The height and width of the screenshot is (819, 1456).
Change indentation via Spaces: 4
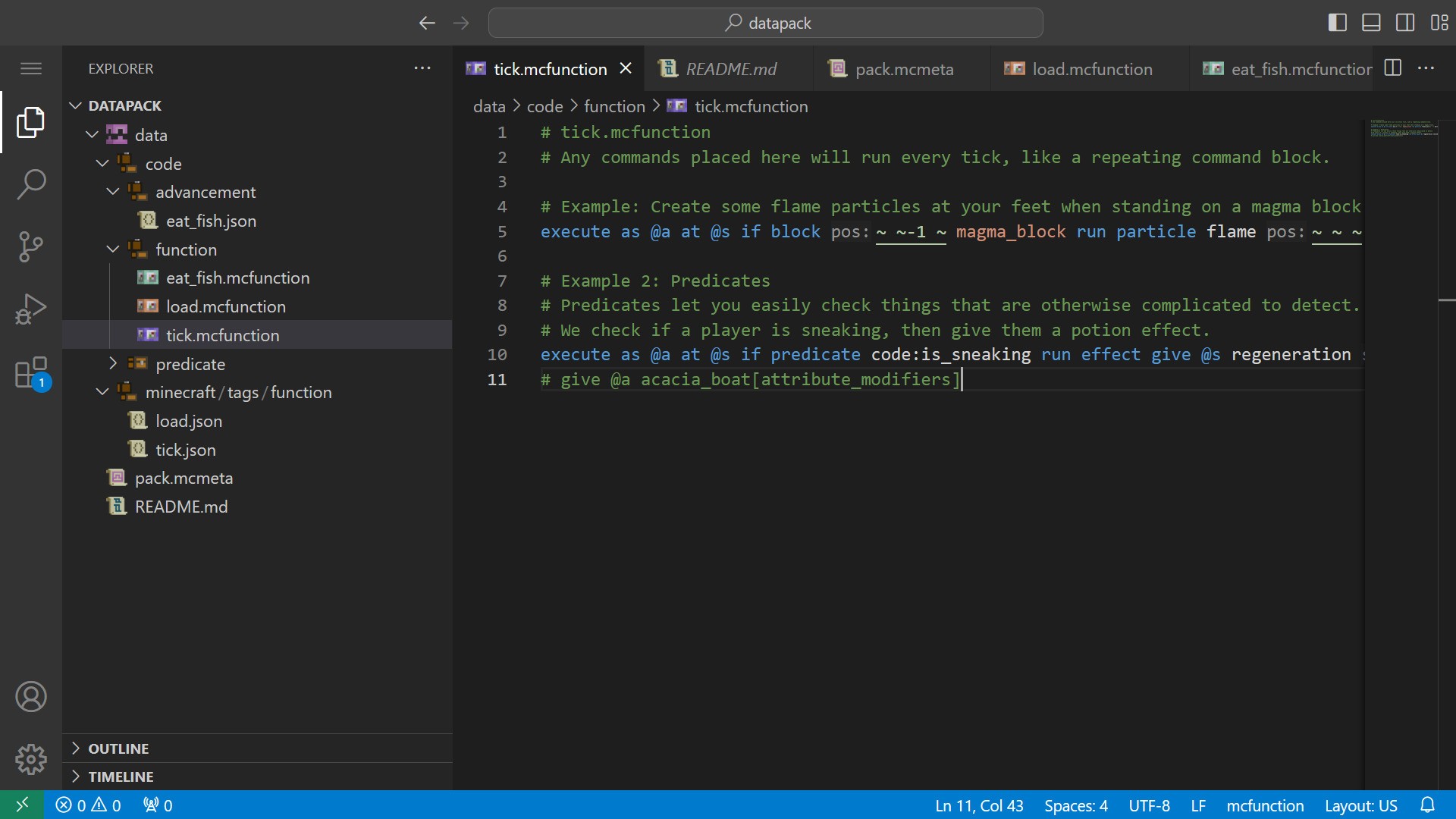1075,805
